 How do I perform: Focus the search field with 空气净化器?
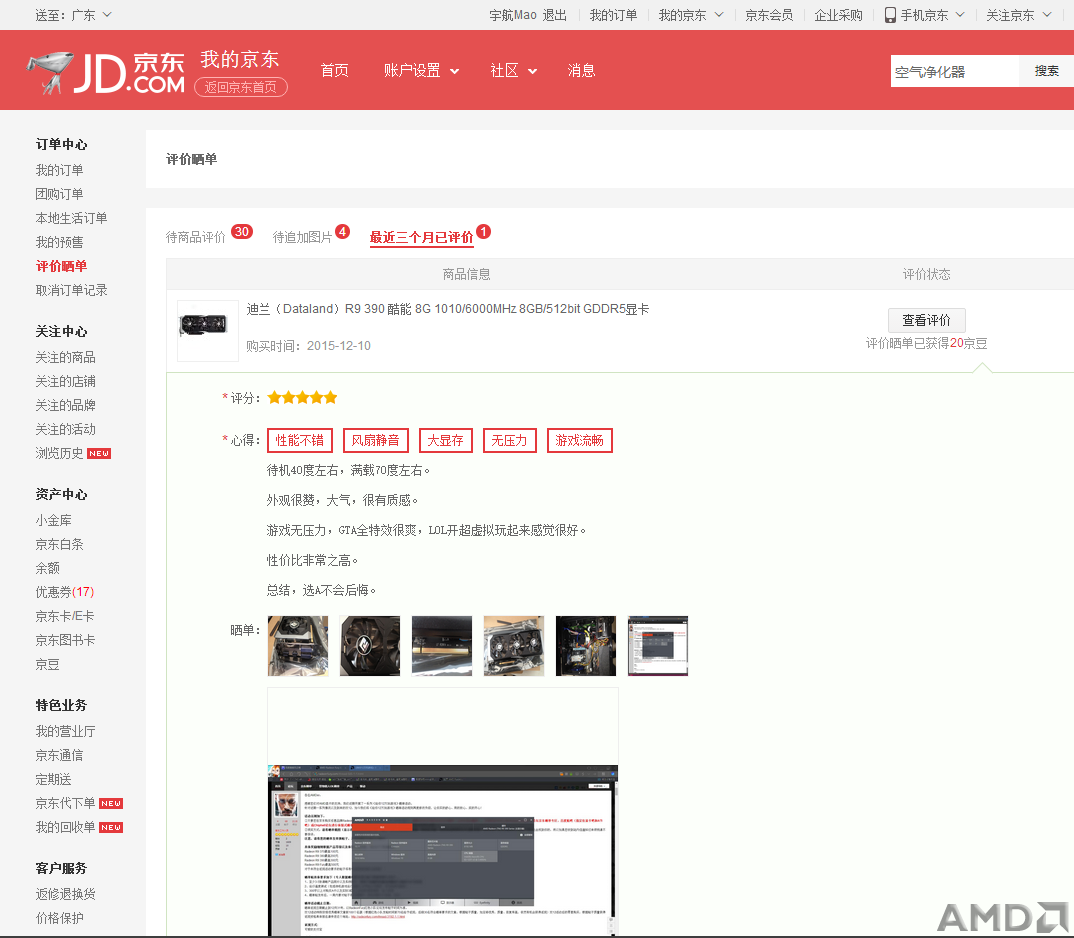click(955, 71)
